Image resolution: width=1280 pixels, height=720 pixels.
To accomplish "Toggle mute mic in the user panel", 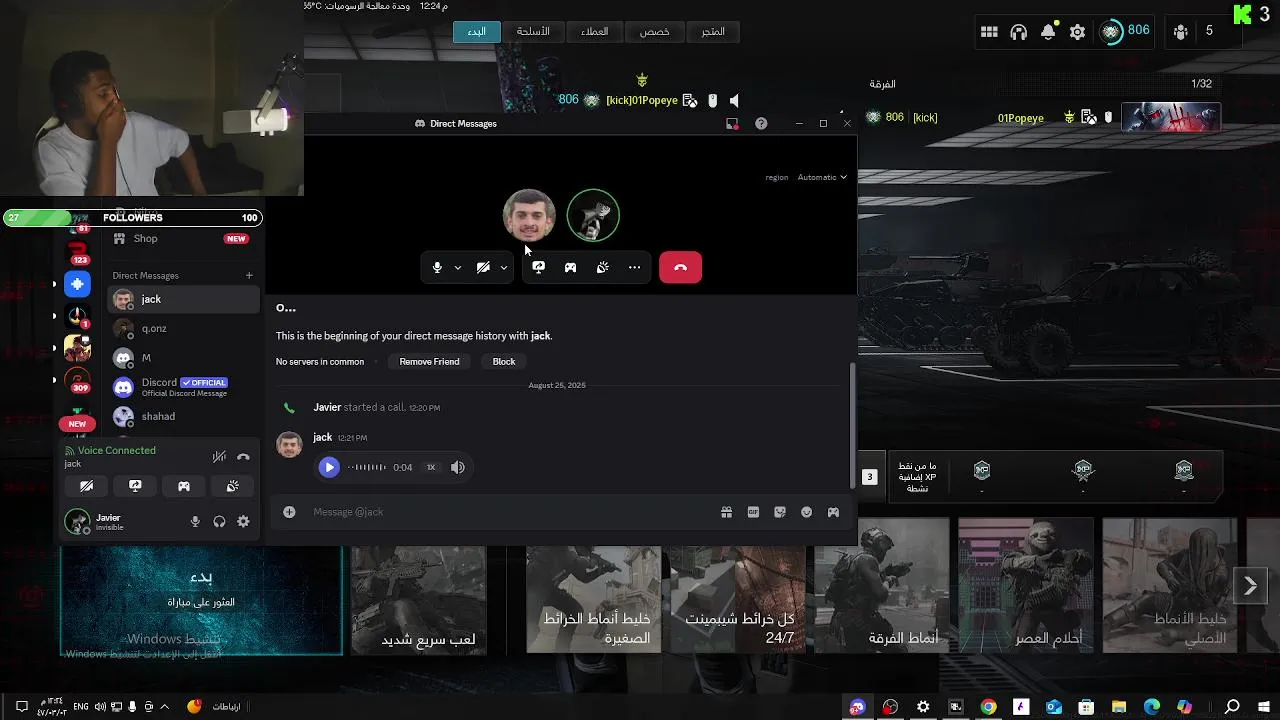I will (x=195, y=521).
